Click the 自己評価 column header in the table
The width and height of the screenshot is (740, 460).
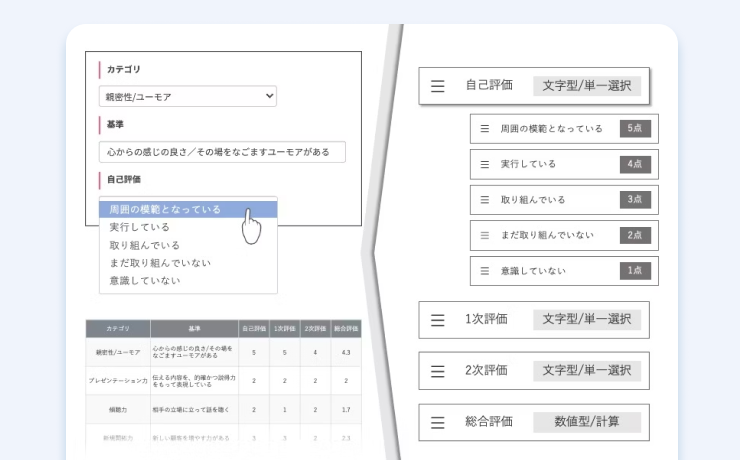pyautogui.click(x=254, y=329)
